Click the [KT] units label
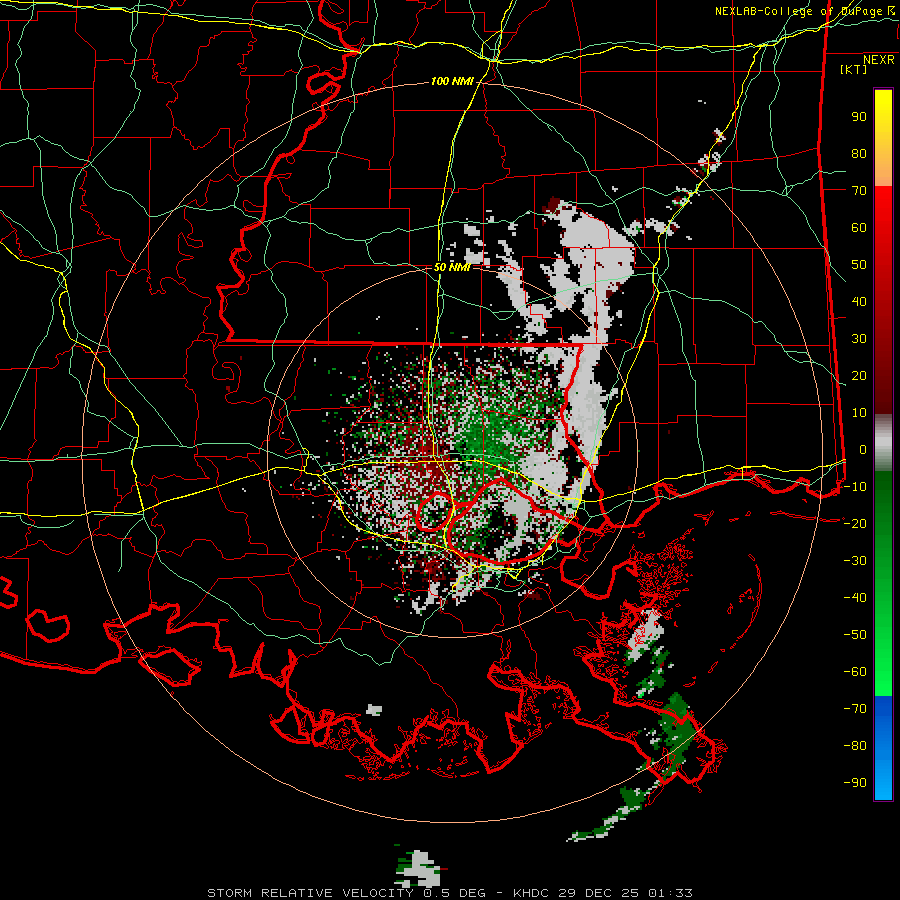Image resolution: width=900 pixels, height=900 pixels. tap(854, 69)
